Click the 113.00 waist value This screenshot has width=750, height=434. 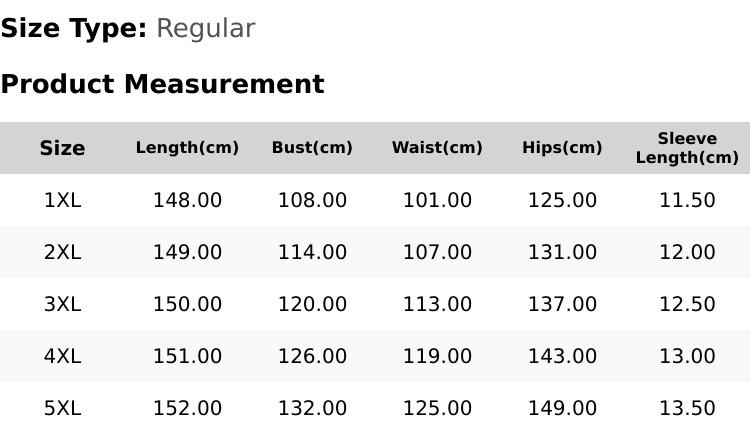[x=437, y=304]
